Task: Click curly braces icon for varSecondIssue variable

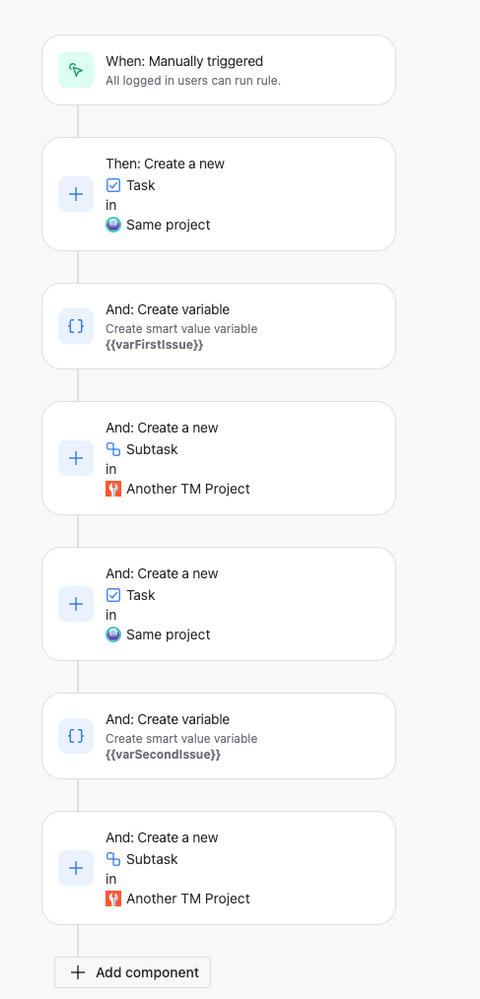Action: (x=76, y=736)
